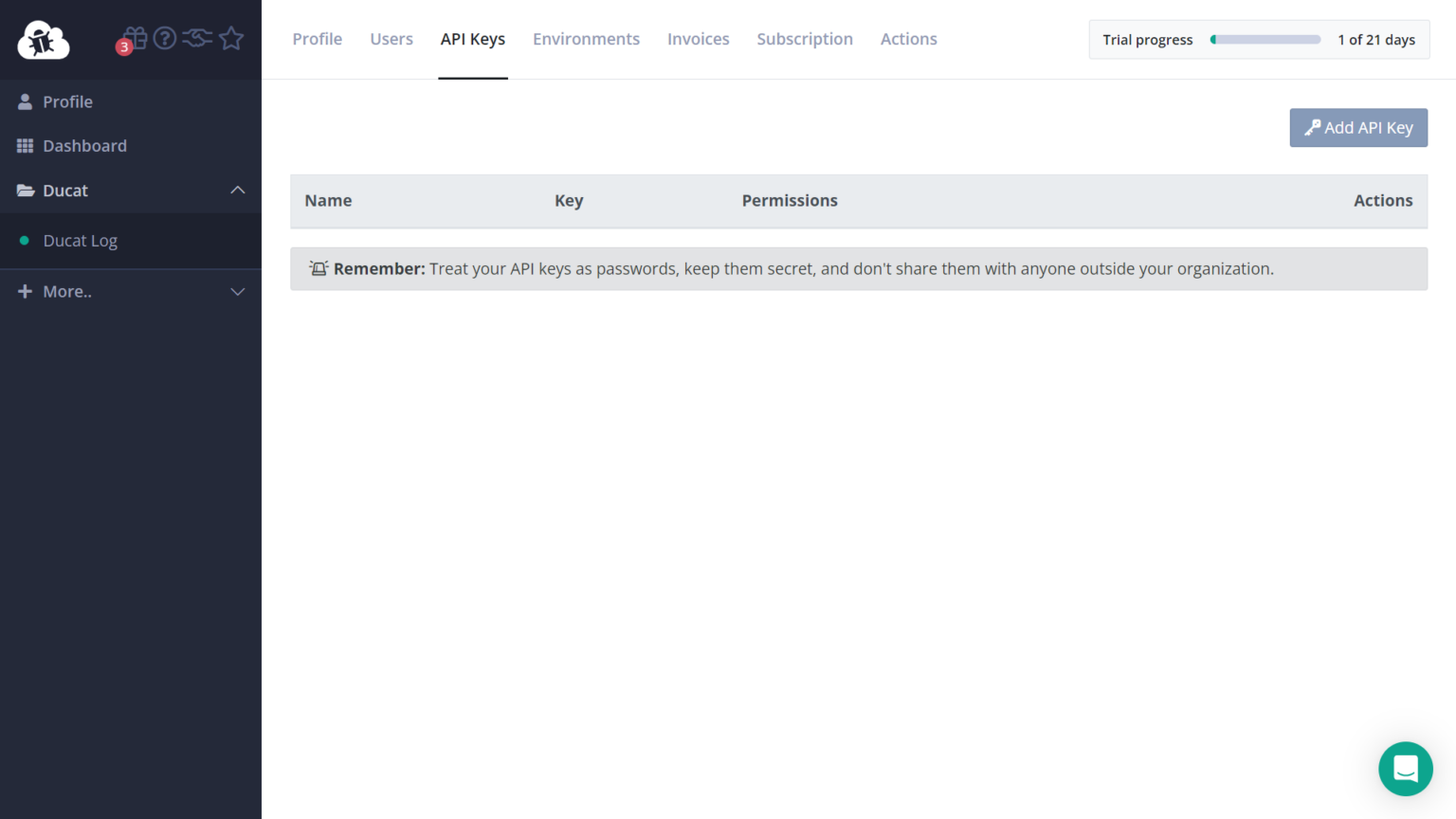The image size is (1456, 819).
Task: Click the handshake icon in the sidebar header
Action: tap(197, 38)
